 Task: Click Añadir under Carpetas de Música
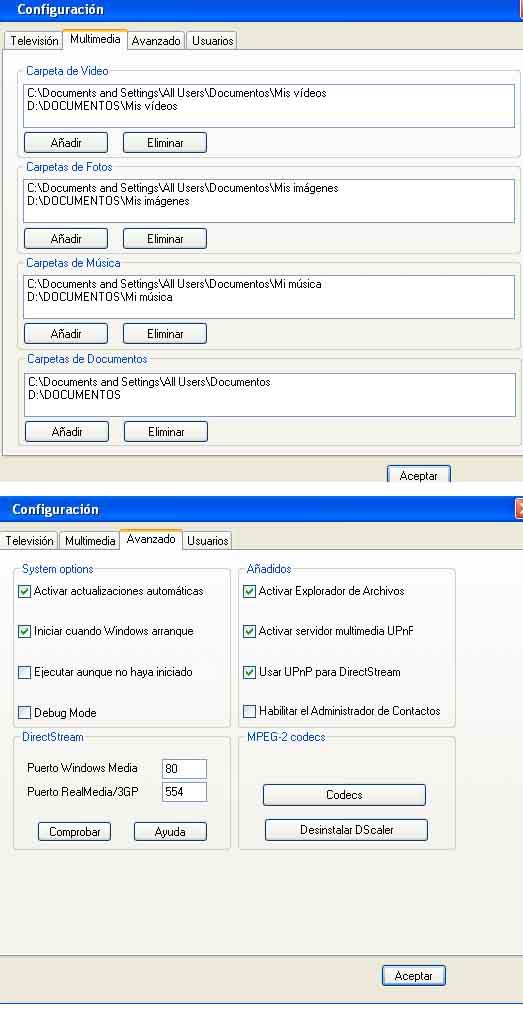tap(66, 334)
